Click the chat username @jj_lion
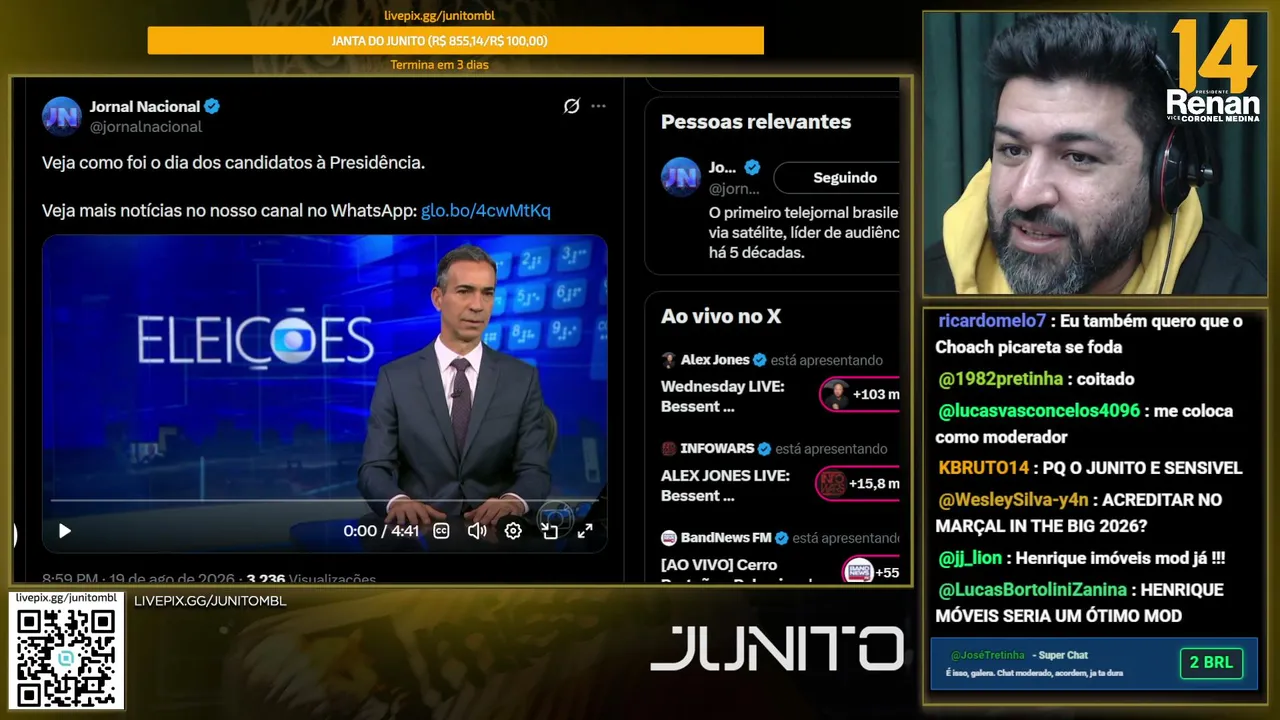 tap(970, 558)
